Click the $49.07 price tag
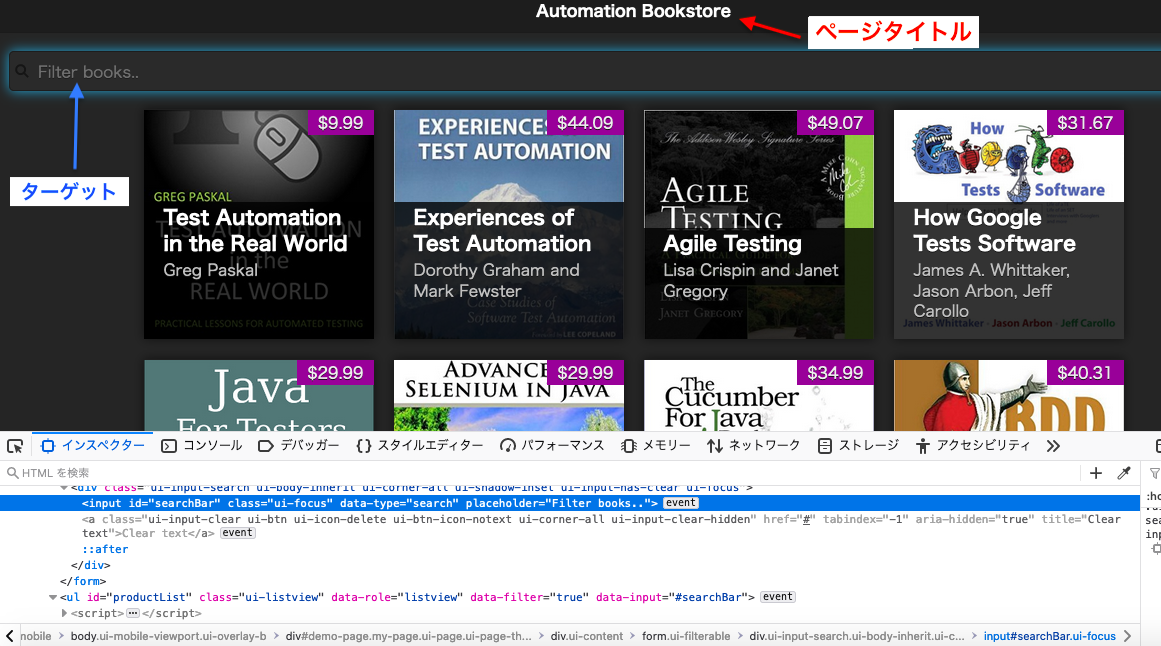 click(835, 123)
